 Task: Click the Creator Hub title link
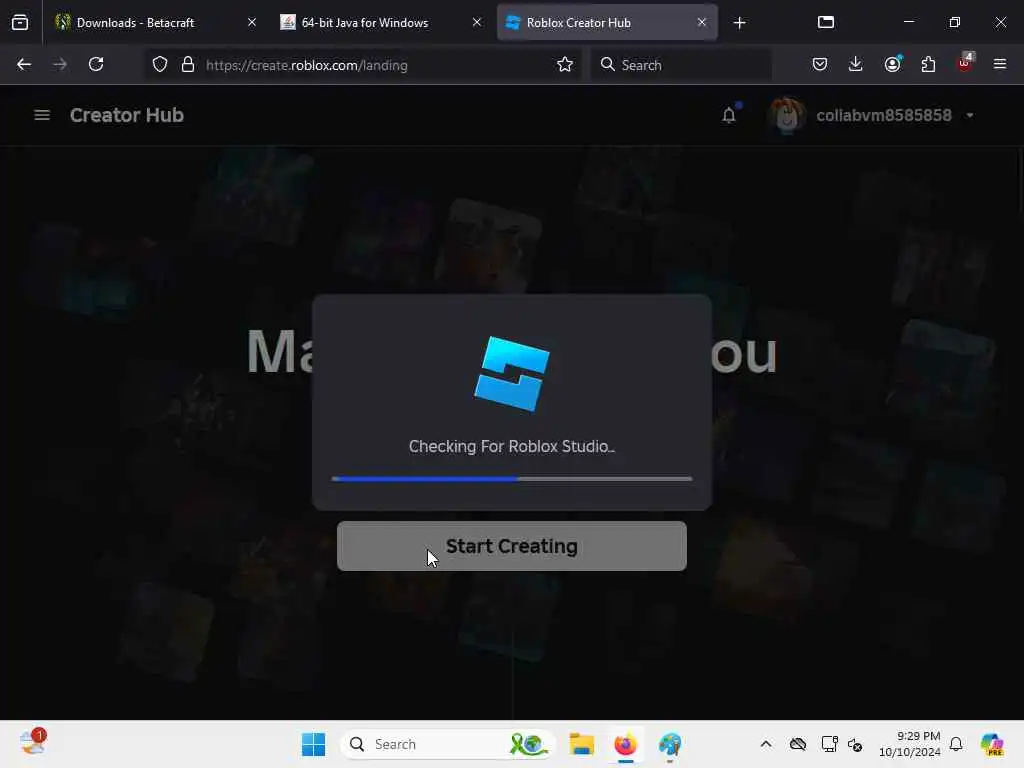(127, 116)
